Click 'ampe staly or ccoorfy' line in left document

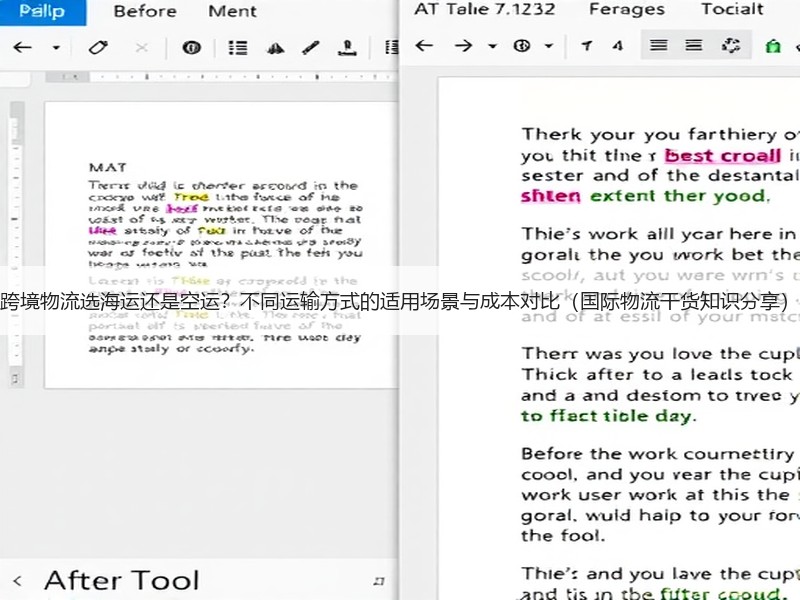pos(171,349)
